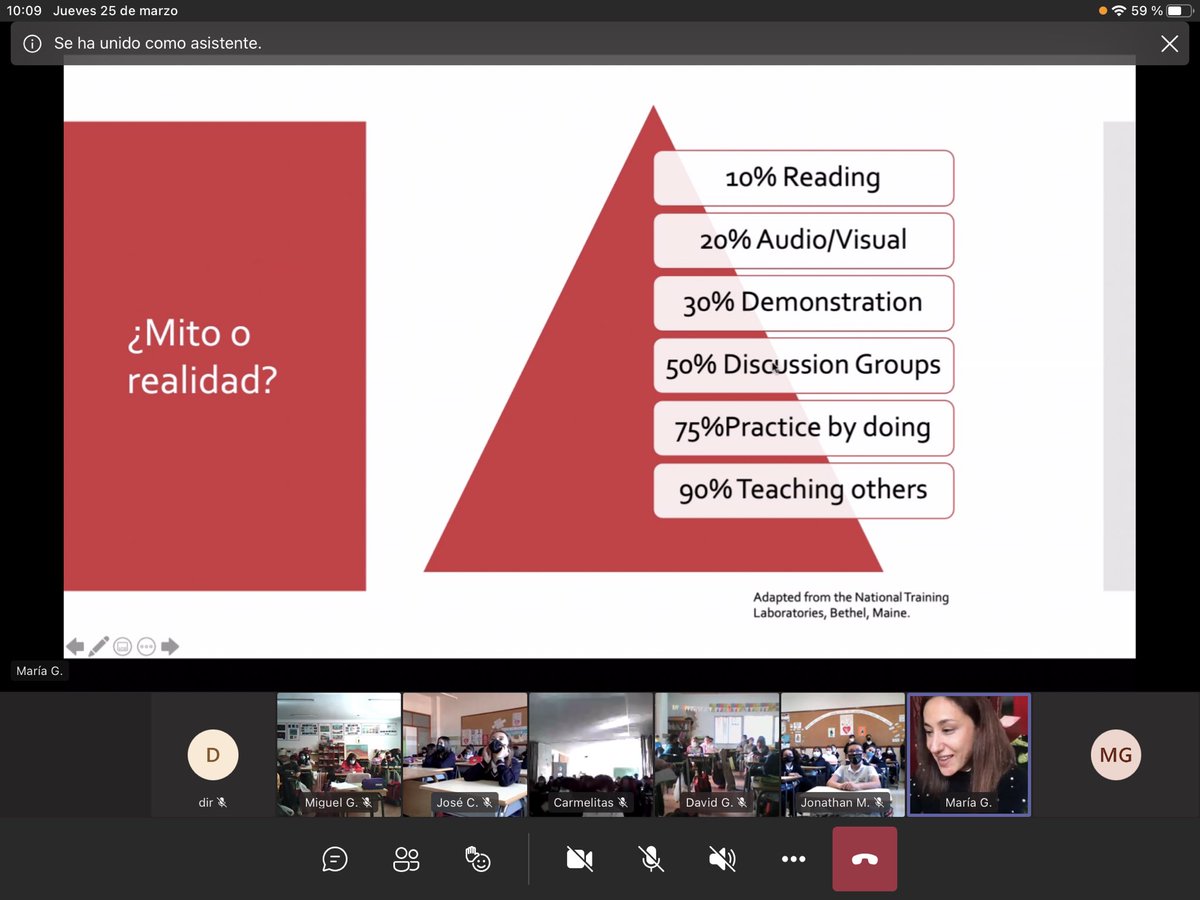The image size is (1200, 900).
Task: Select Jonathan M.'s video thumbnail
Action: click(843, 755)
